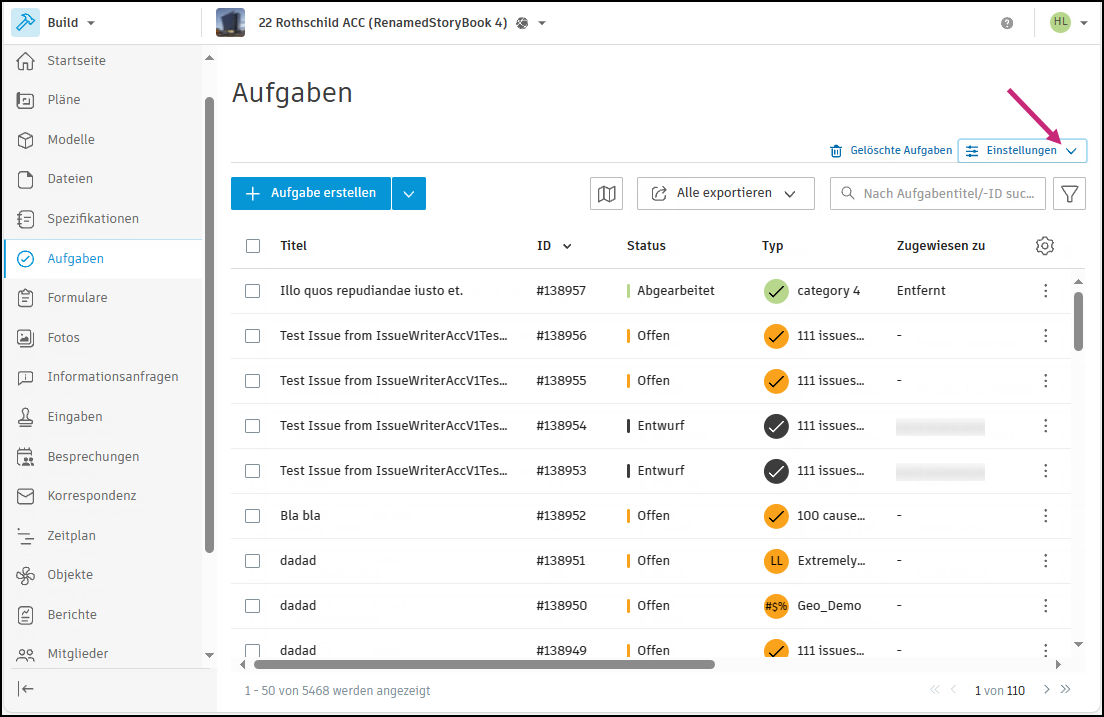Open Spezifikationen section
The height and width of the screenshot is (717, 1104).
(x=92, y=218)
